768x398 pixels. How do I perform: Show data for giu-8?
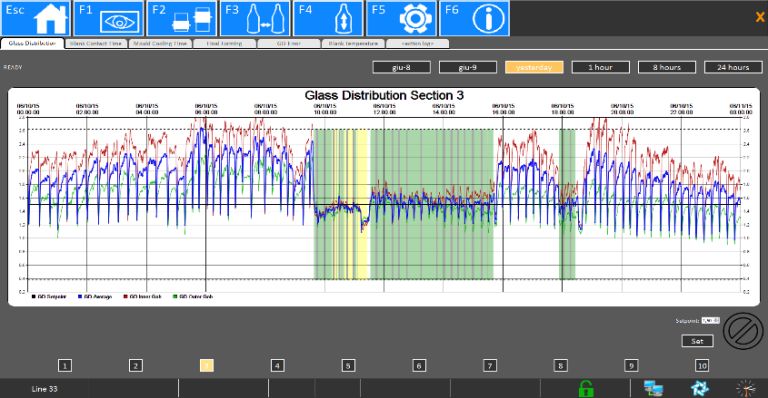click(401, 67)
